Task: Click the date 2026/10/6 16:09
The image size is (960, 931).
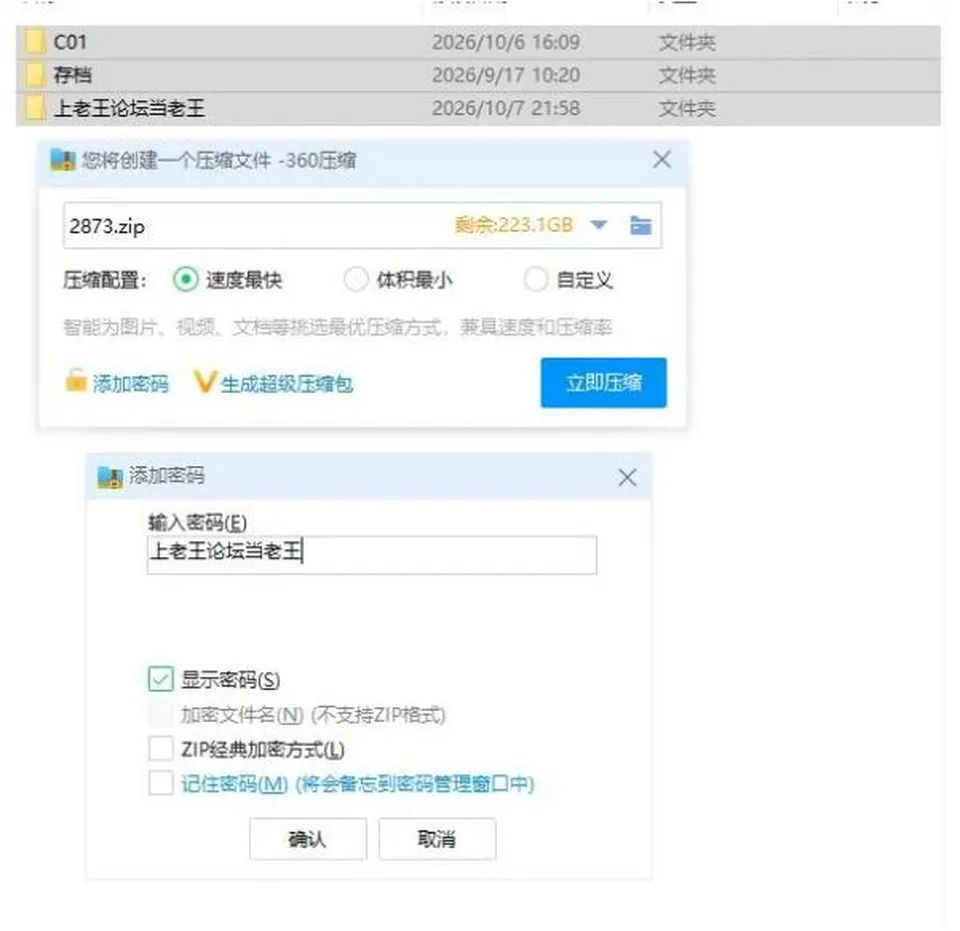Action: [506, 42]
